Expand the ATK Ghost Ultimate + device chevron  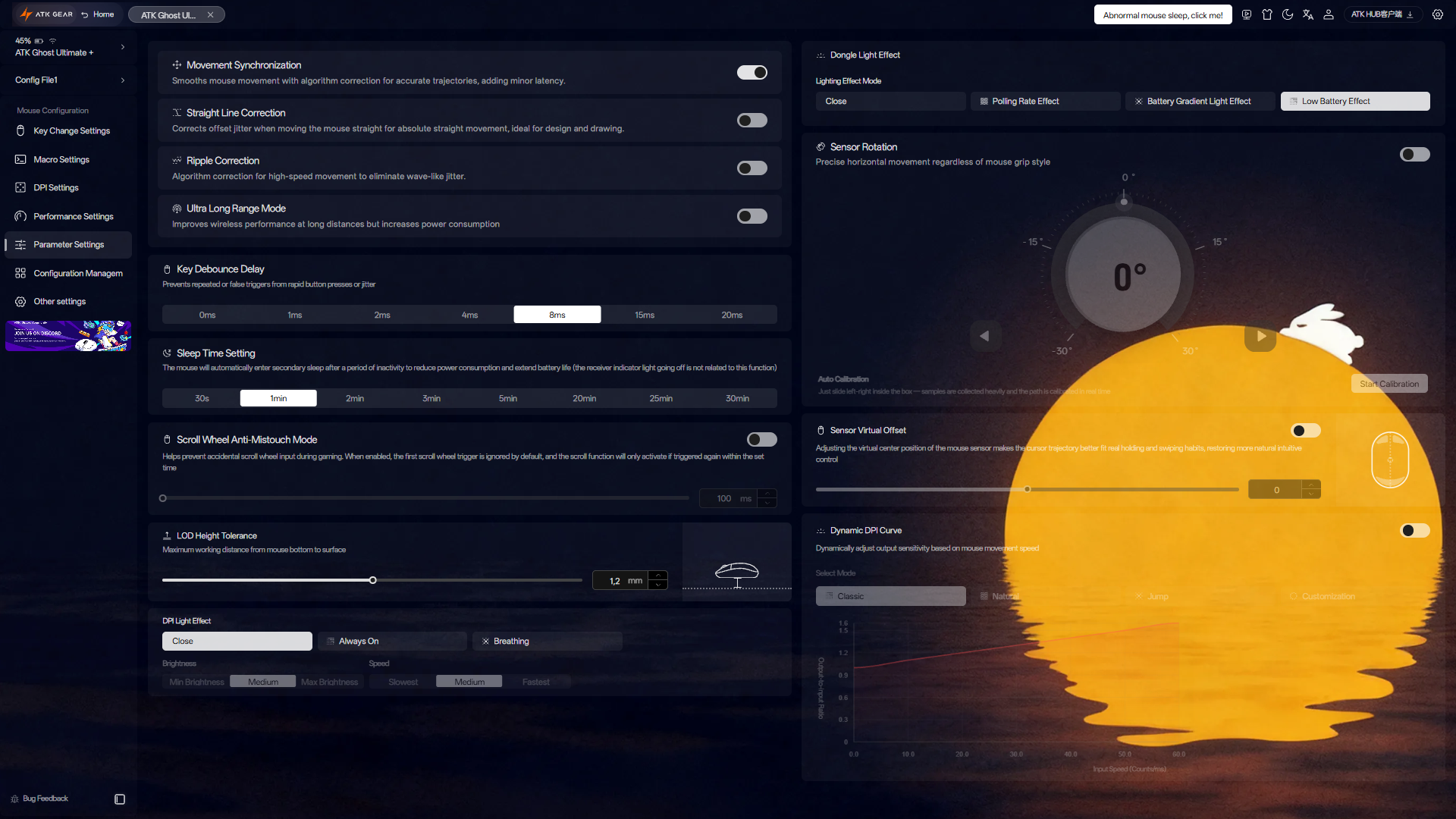[123, 47]
